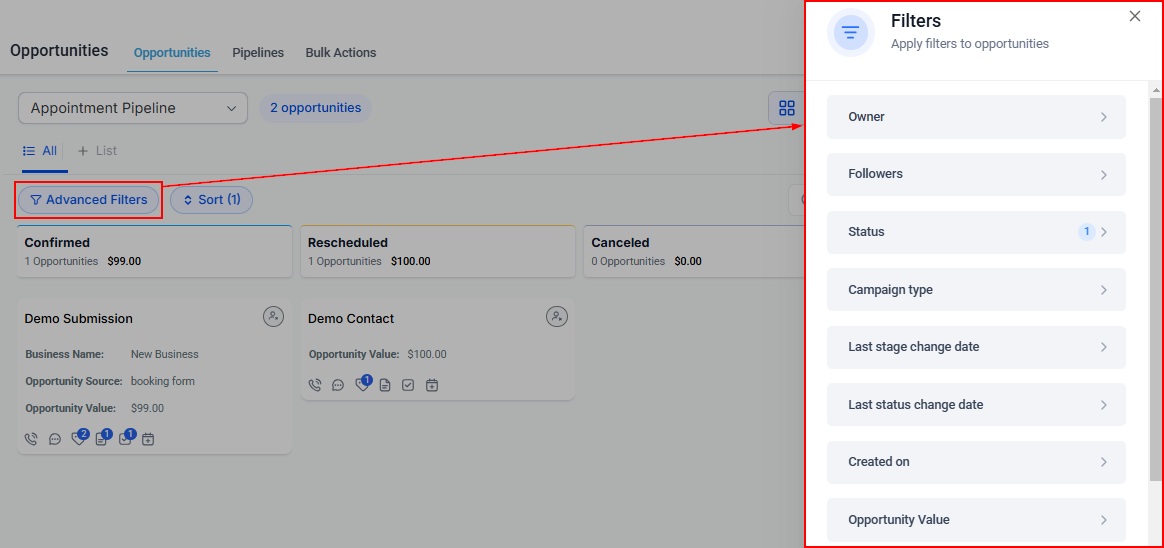The width and height of the screenshot is (1164, 548).
Task: Expand the Owner filter
Action: click(x=976, y=117)
